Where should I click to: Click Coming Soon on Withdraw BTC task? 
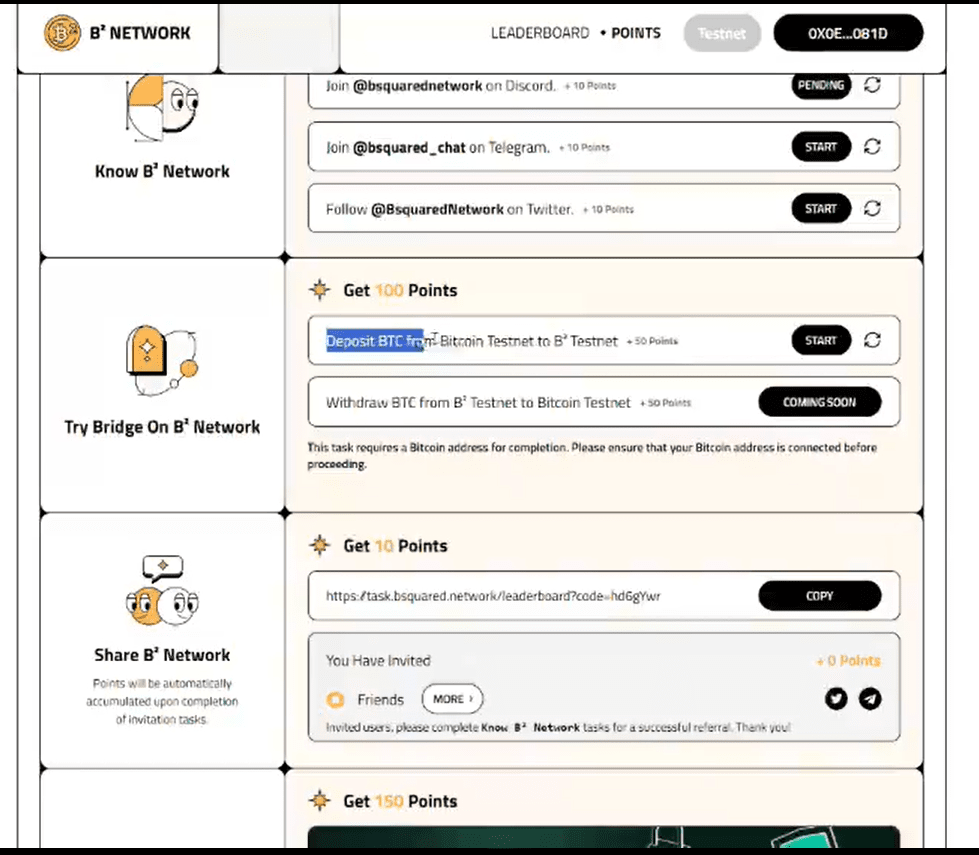click(x=820, y=402)
